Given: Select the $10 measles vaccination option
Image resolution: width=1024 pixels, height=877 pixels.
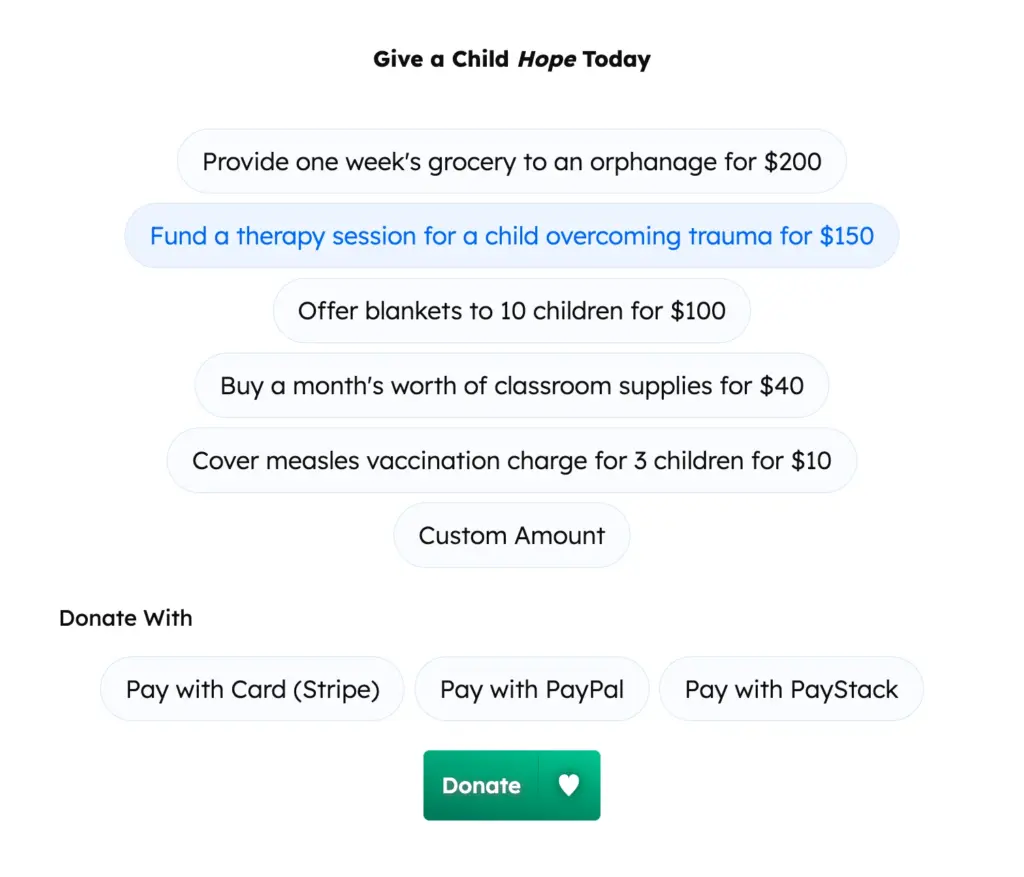Looking at the screenshot, I should click(511, 461).
